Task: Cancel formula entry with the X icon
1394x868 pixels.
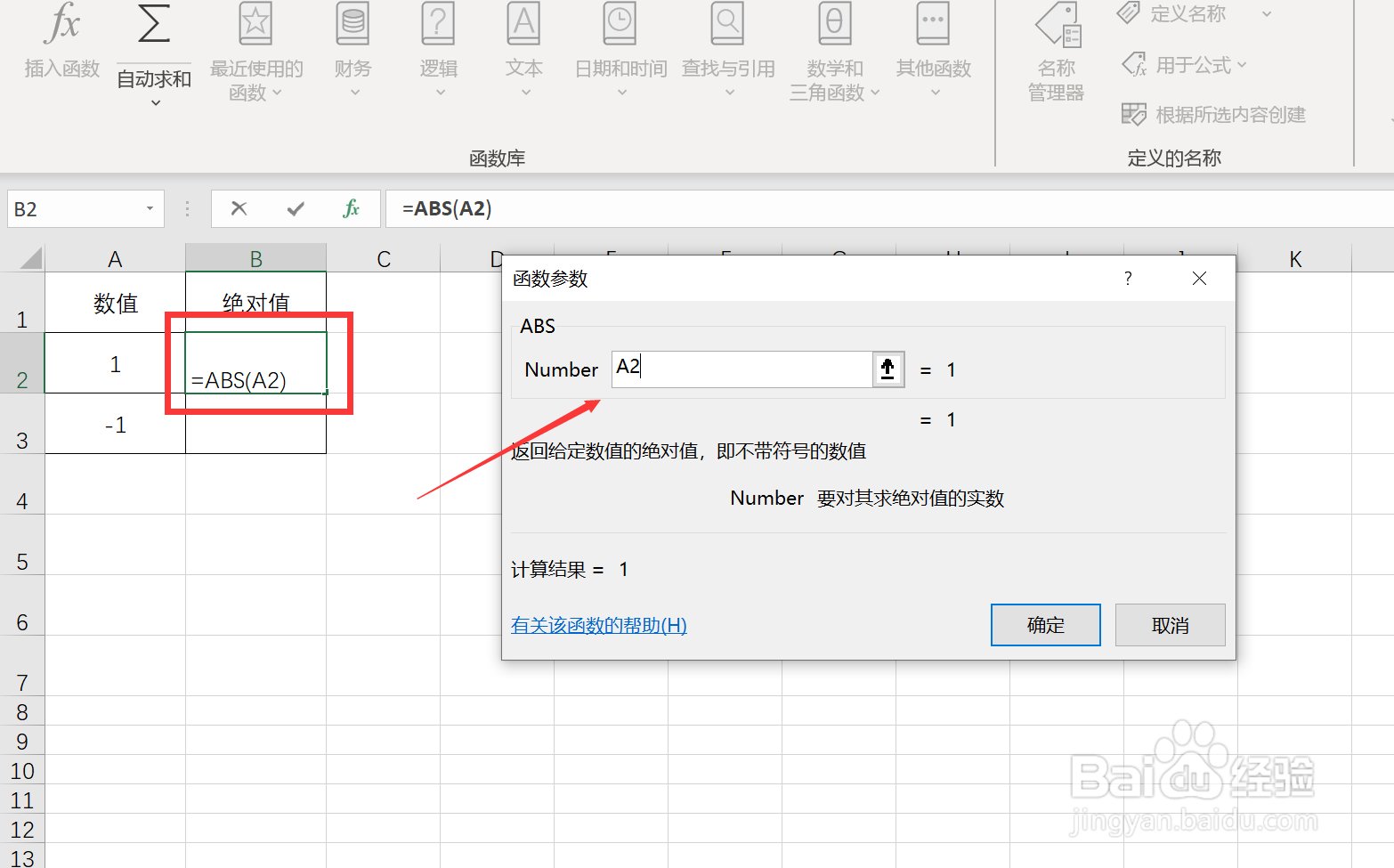Action: tap(239, 208)
